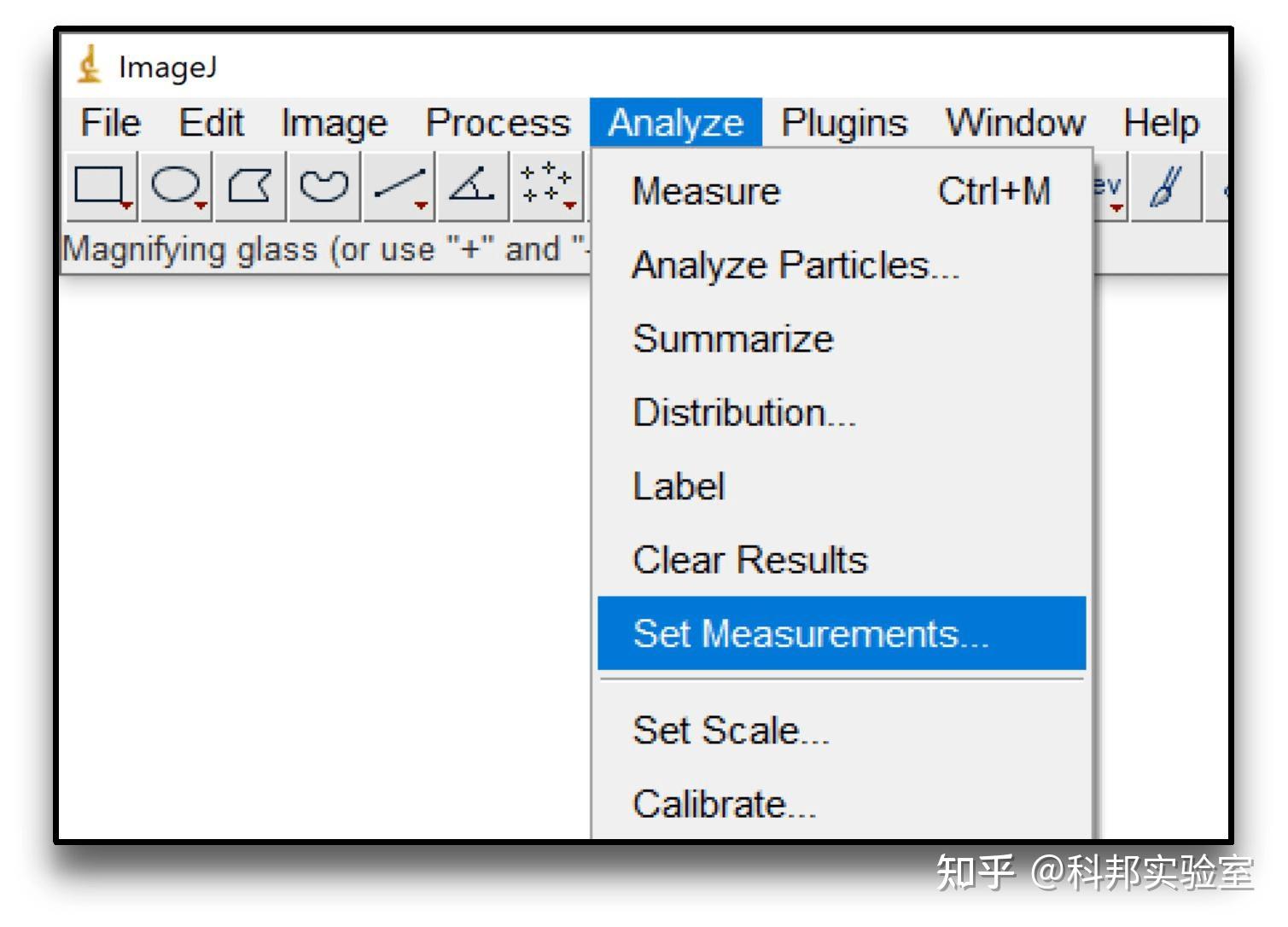The width and height of the screenshot is (1288, 927).
Task: Open the Plugins menu
Action: coord(843,123)
